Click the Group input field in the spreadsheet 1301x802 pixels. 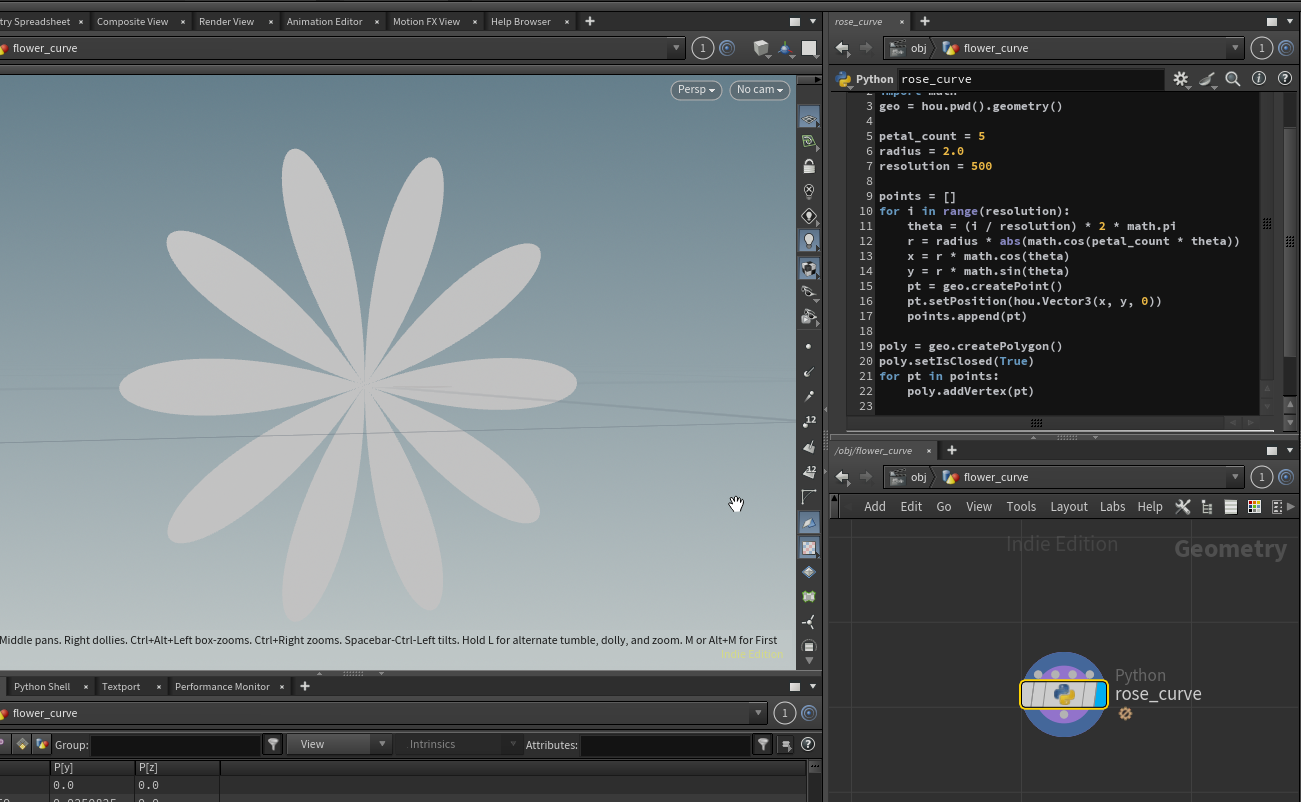click(176, 745)
